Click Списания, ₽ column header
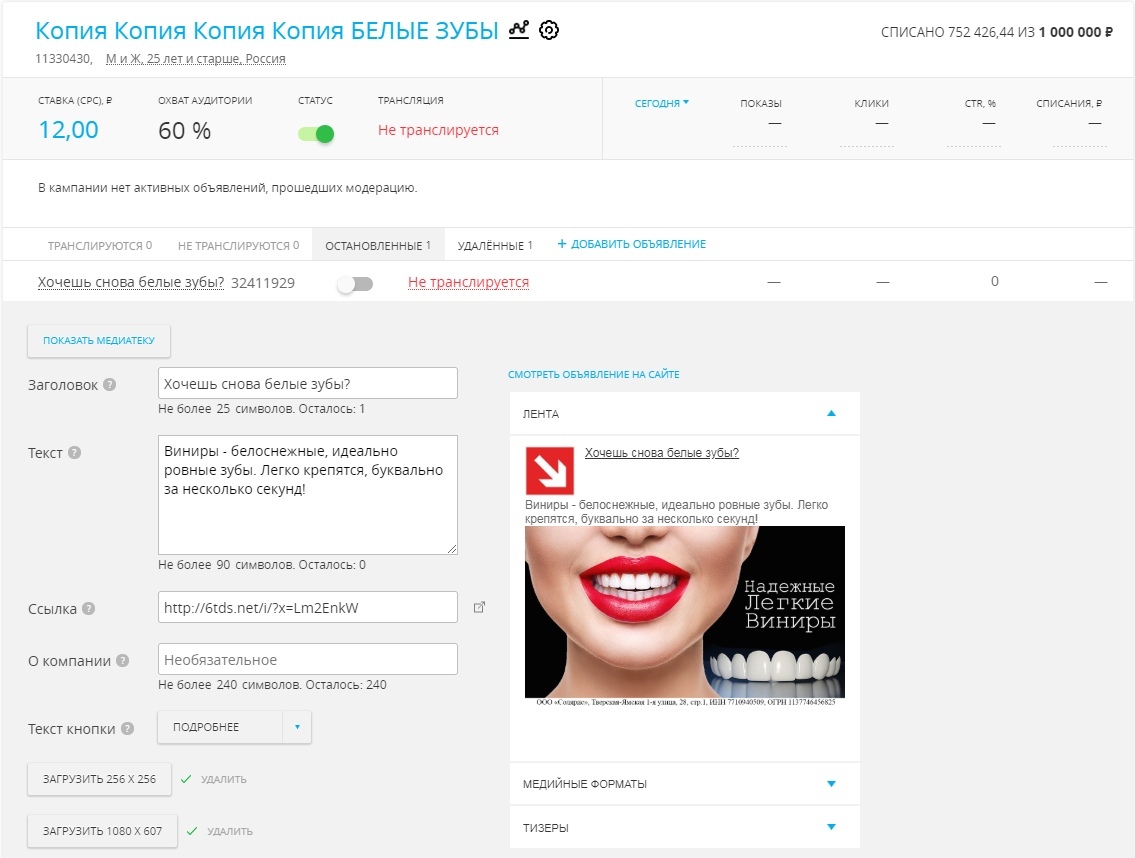The width and height of the screenshot is (1135, 858). pyautogui.click(x=1069, y=104)
